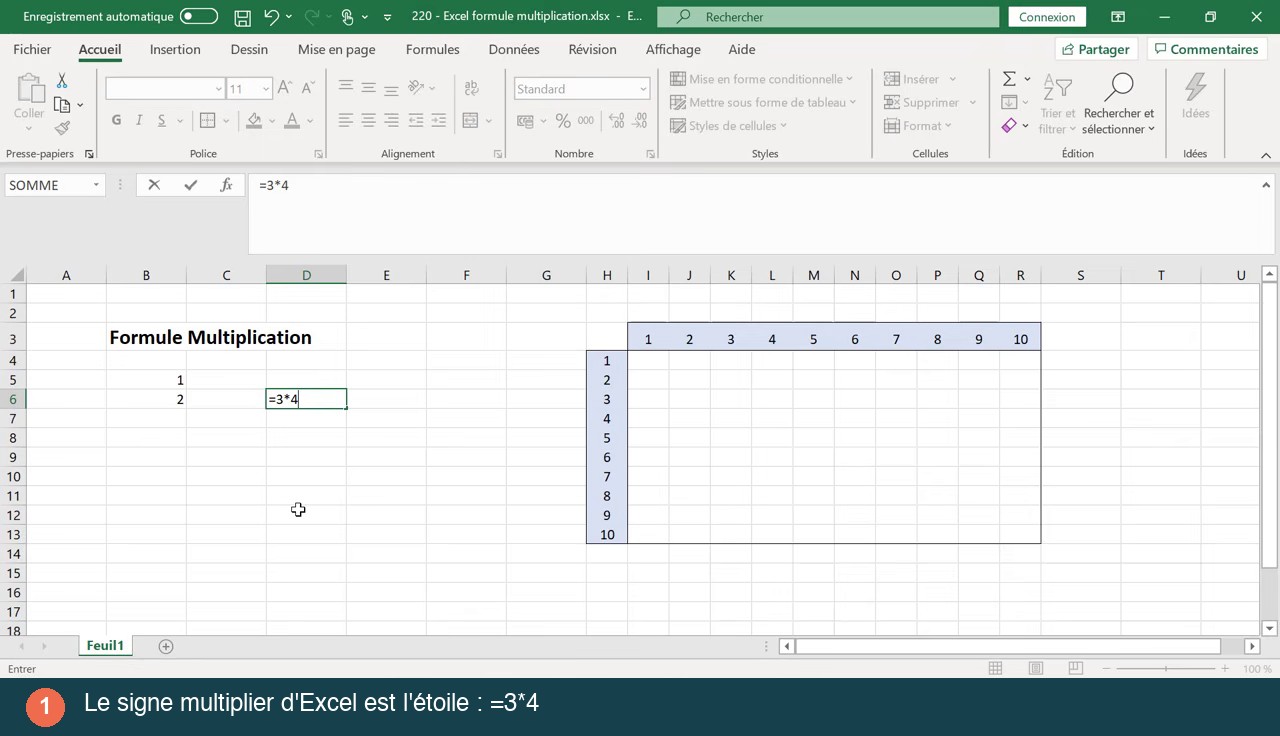Cancel the formula entry with X

point(154,185)
